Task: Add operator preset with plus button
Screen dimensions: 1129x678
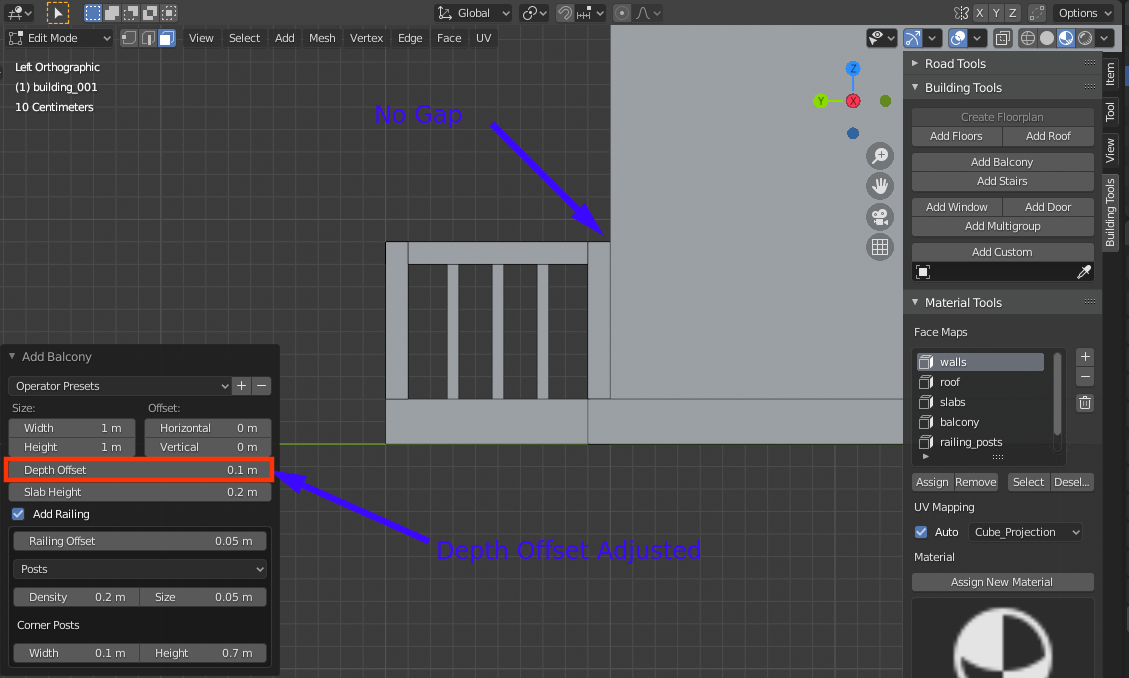Action: click(x=242, y=386)
